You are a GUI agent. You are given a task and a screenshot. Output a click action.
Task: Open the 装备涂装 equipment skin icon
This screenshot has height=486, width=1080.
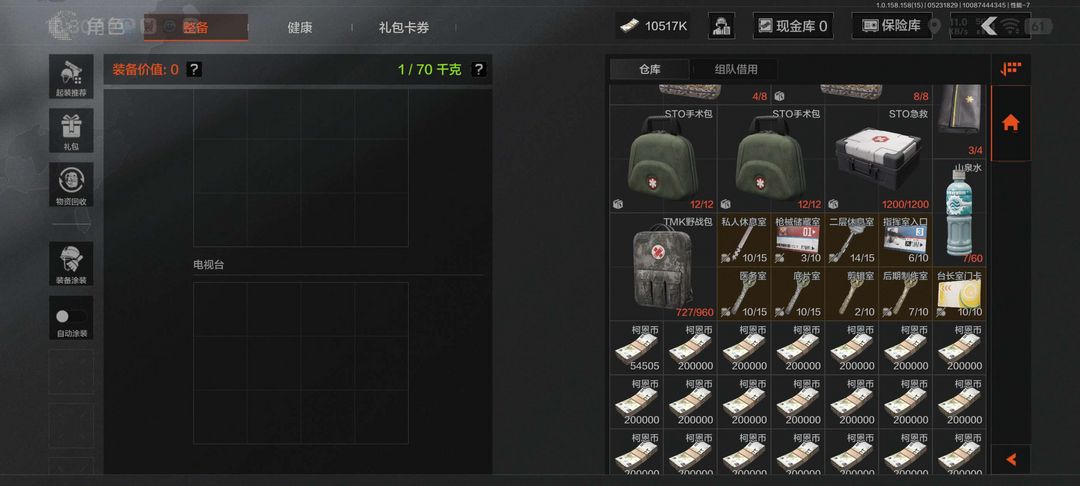[x=71, y=264]
